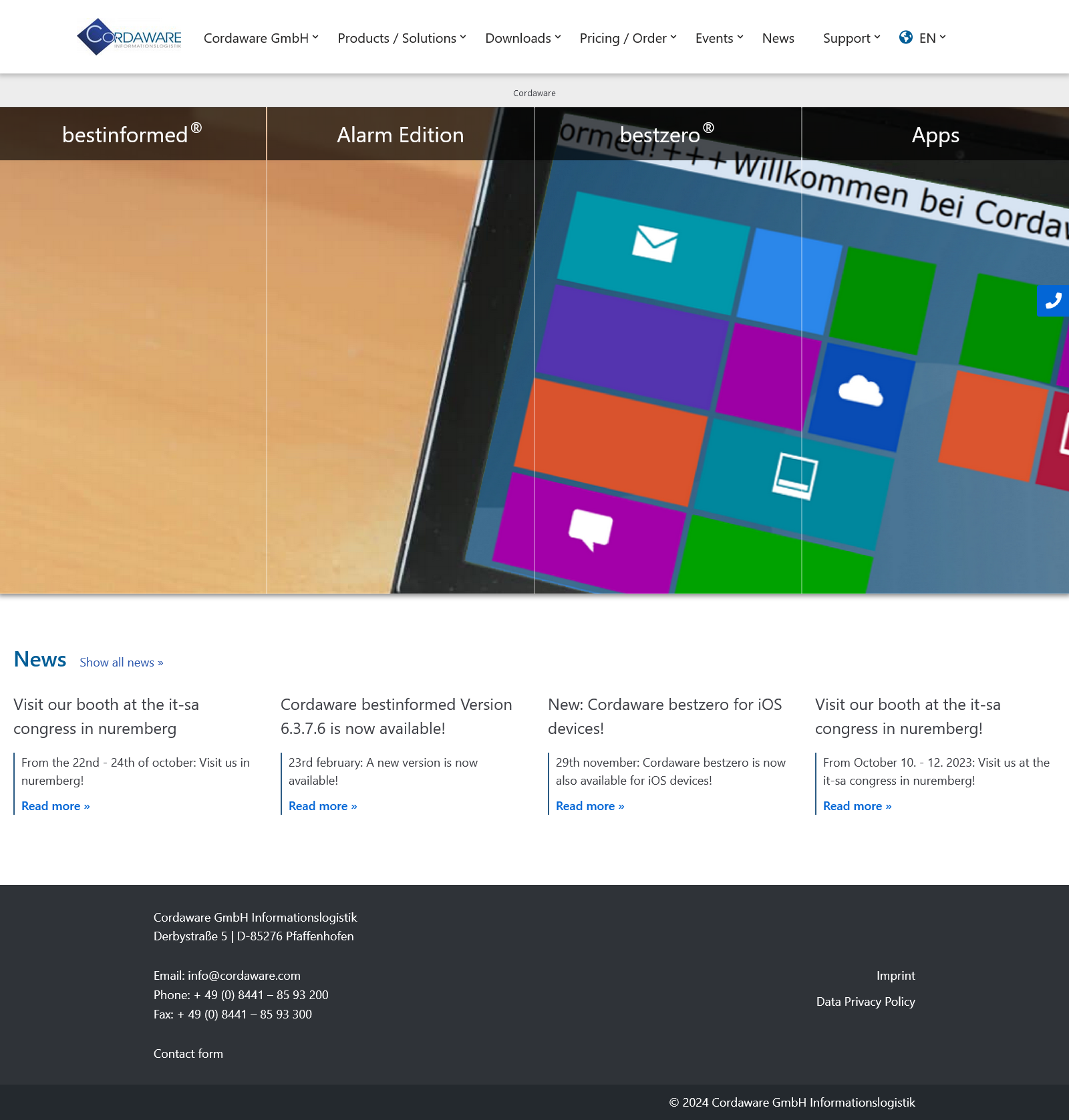Screen dimensions: 1069x1120
Task: Click the phone number + 49 (0) 8441 – 85 93 200
Action: (261, 995)
